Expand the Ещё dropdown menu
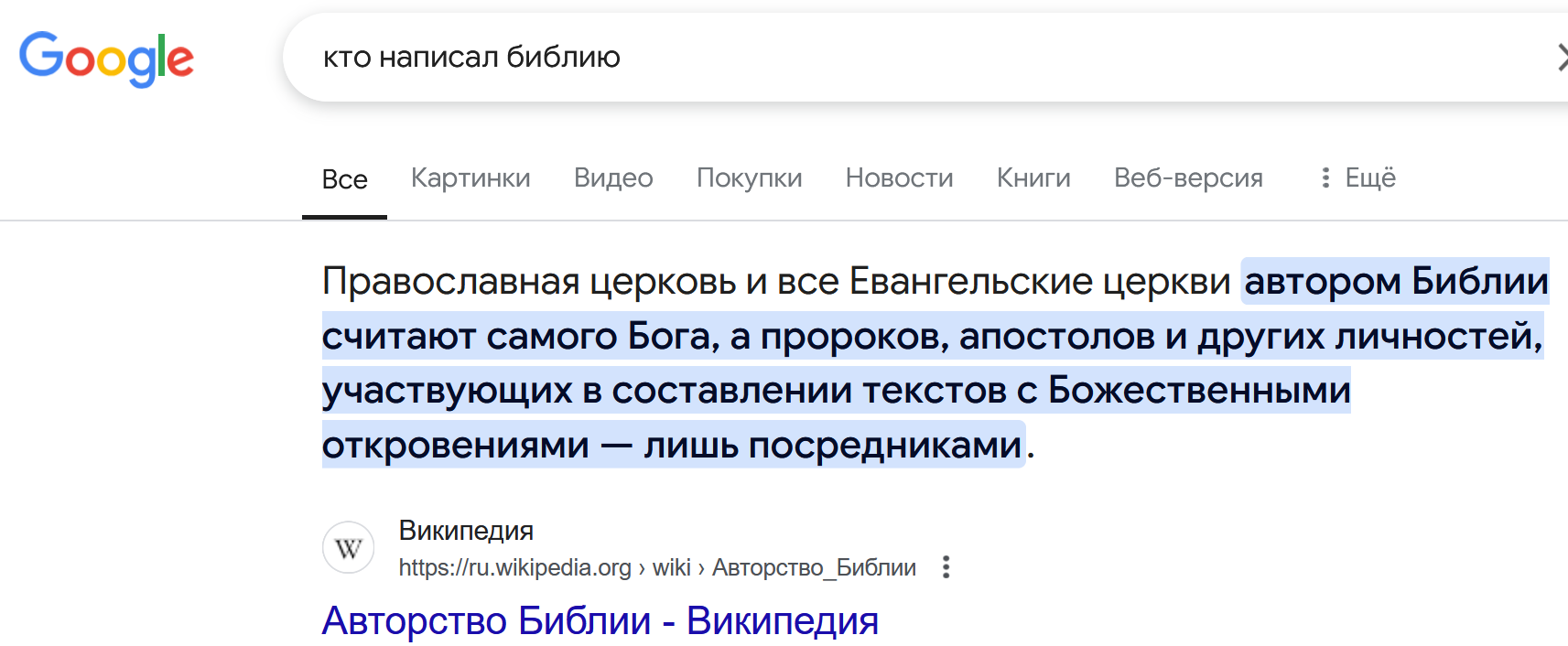 point(1357,178)
